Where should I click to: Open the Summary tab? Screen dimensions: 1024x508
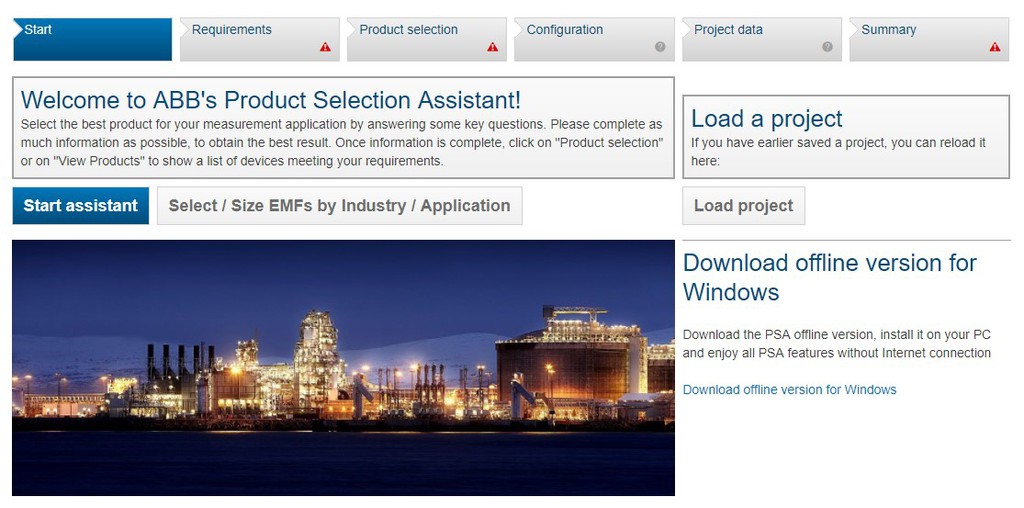929,39
